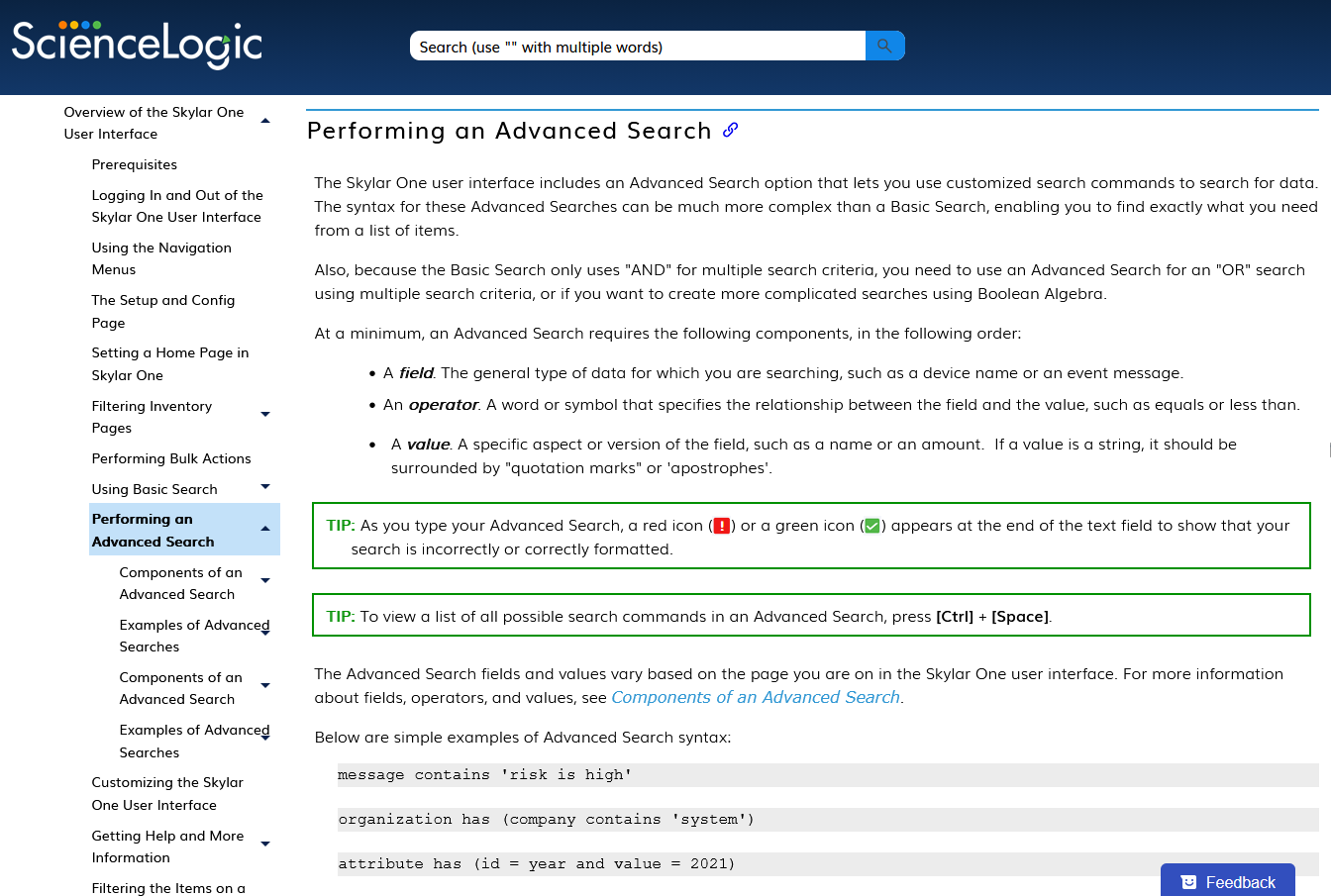
Task: Expand the Getting Help and More Information arrow
Action: 265,844
